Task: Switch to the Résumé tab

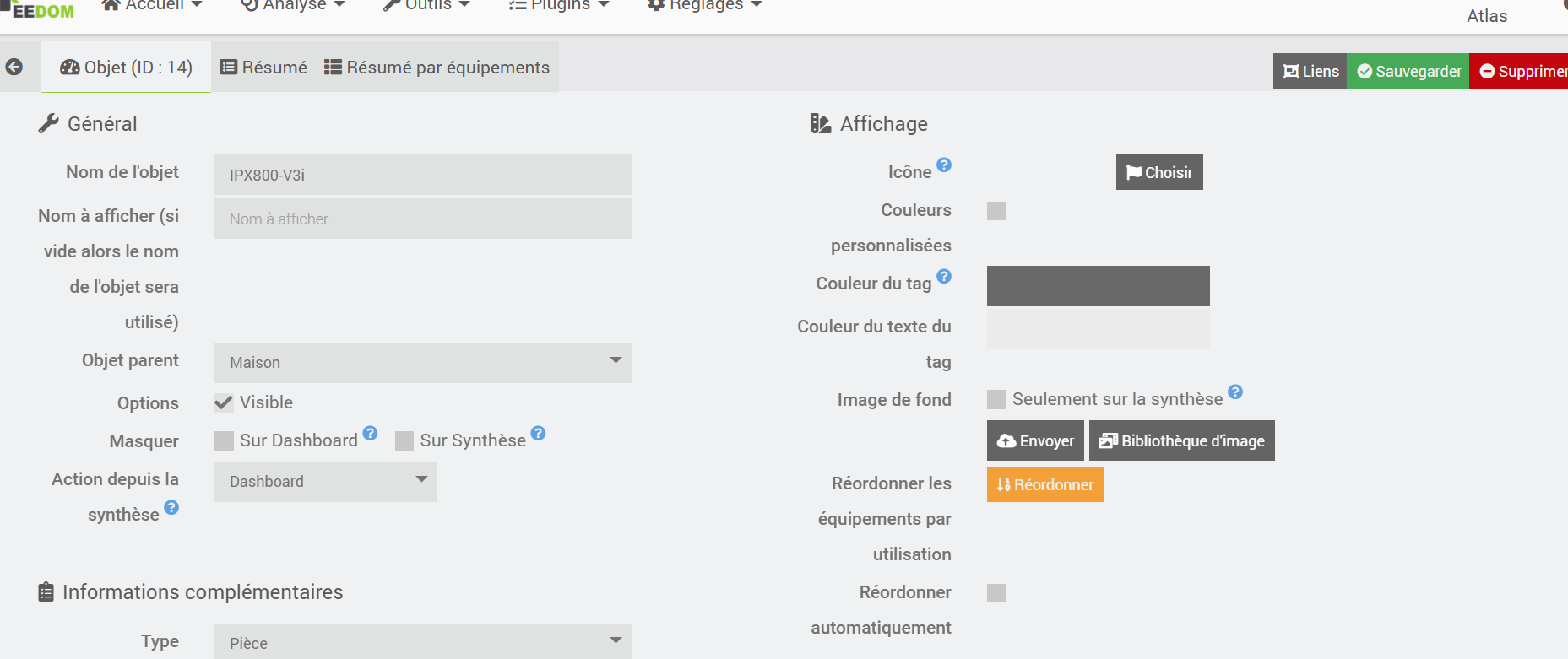Action: pyautogui.click(x=263, y=68)
